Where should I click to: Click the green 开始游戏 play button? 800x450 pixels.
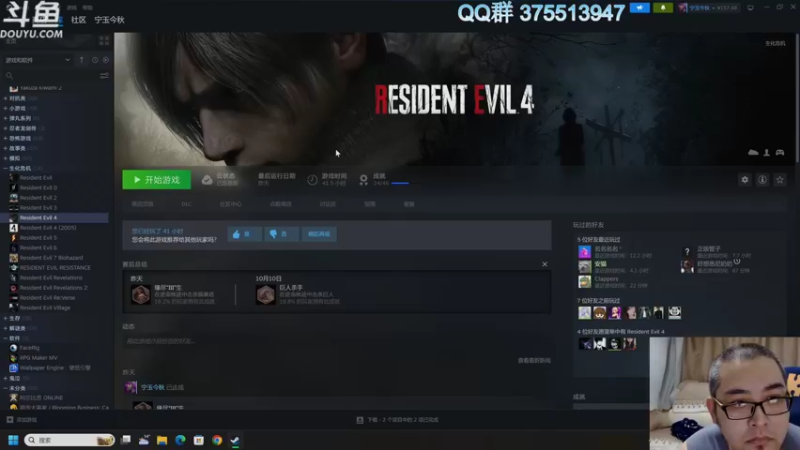pos(157,180)
